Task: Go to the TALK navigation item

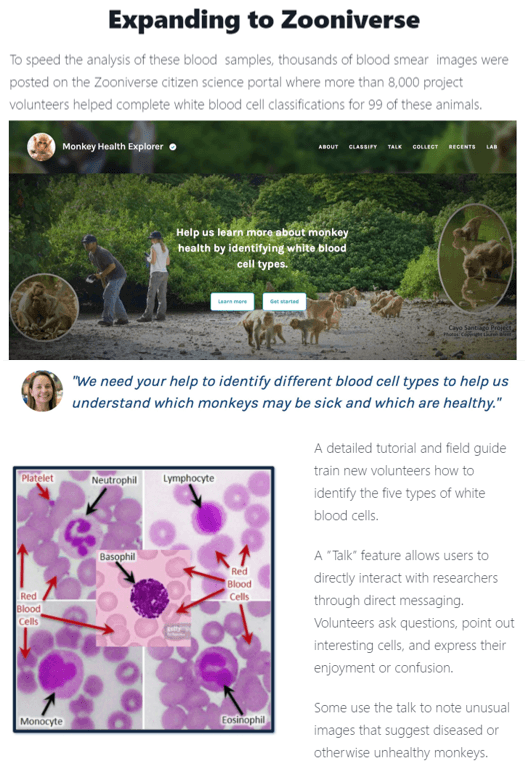Action: tap(394, 147)
